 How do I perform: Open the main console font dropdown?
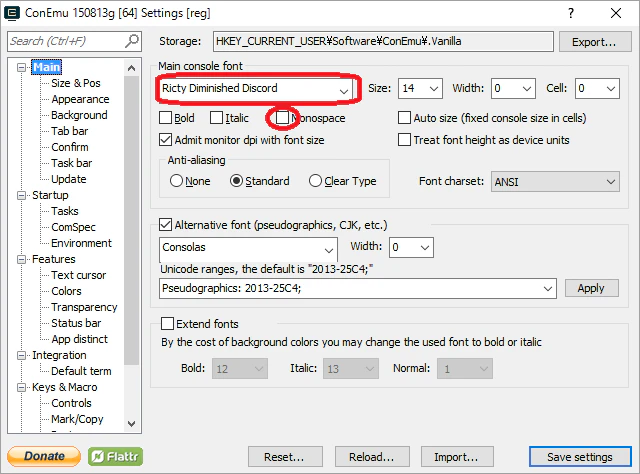[344, 91]
